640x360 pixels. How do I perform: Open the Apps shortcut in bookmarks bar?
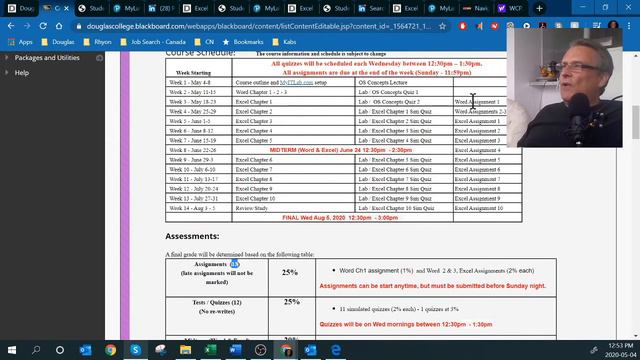tap(20, 42)
